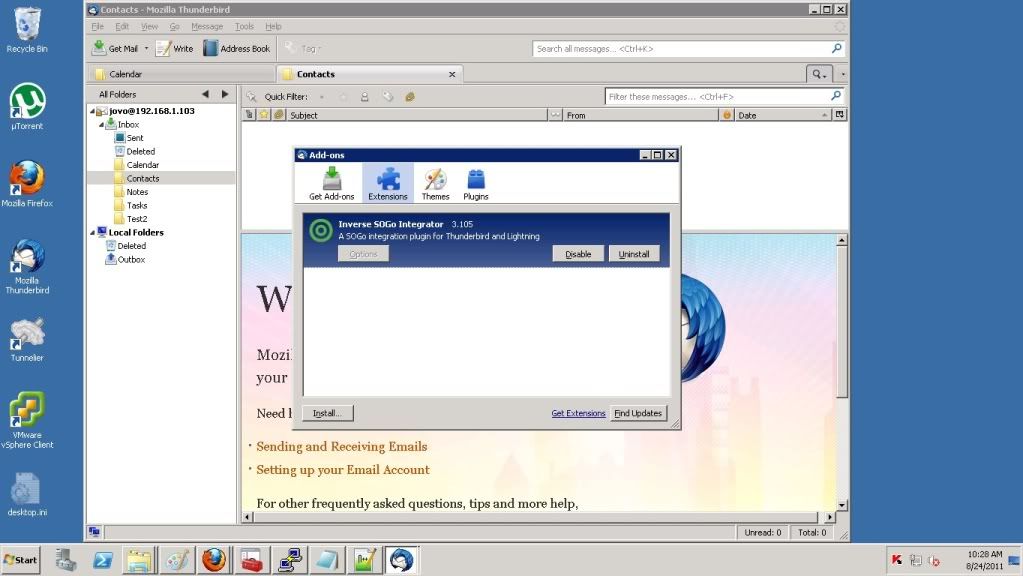
Task: Open the Get Mail dropdown arrow
Action: (x=146, y=48)
